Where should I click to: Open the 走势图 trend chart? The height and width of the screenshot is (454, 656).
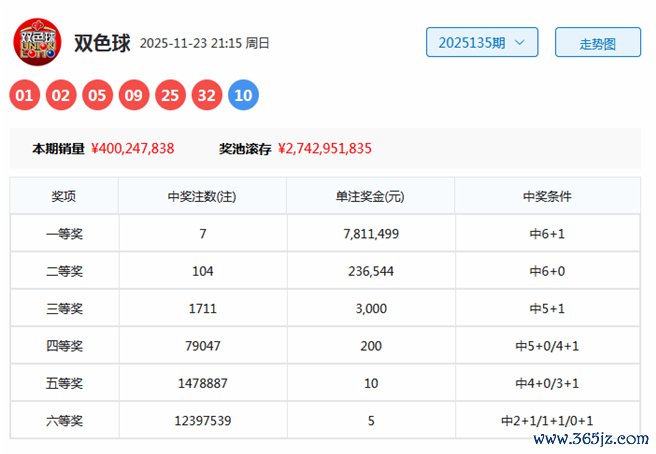click(x=597, y=44)
